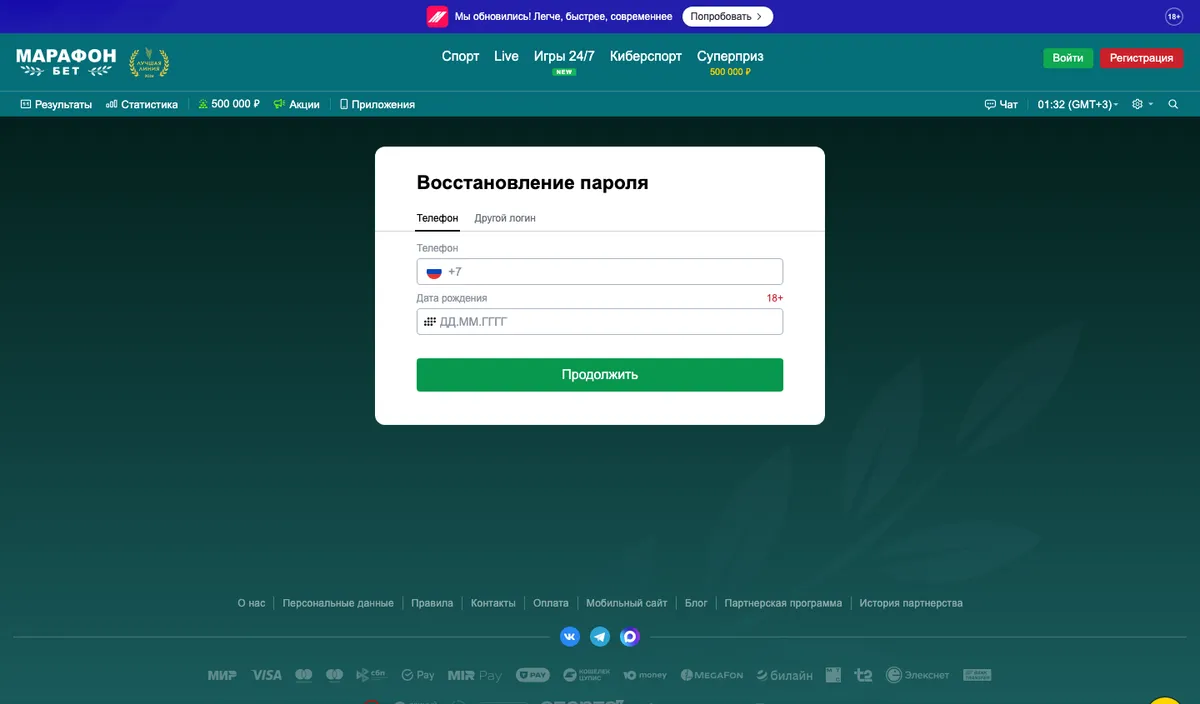1200x704 pixels.
Task: Open the Контакты footer link
Action: point(493,603)
